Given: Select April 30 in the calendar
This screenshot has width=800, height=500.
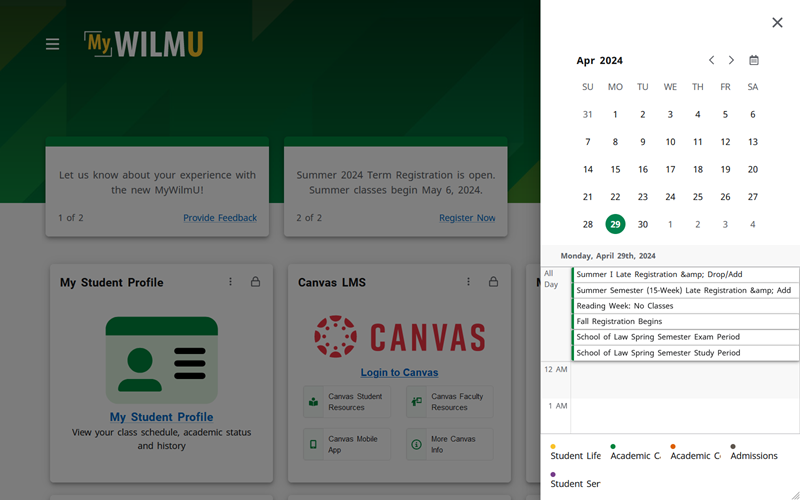Looking at the screenshot, I should tap(643, 224).
